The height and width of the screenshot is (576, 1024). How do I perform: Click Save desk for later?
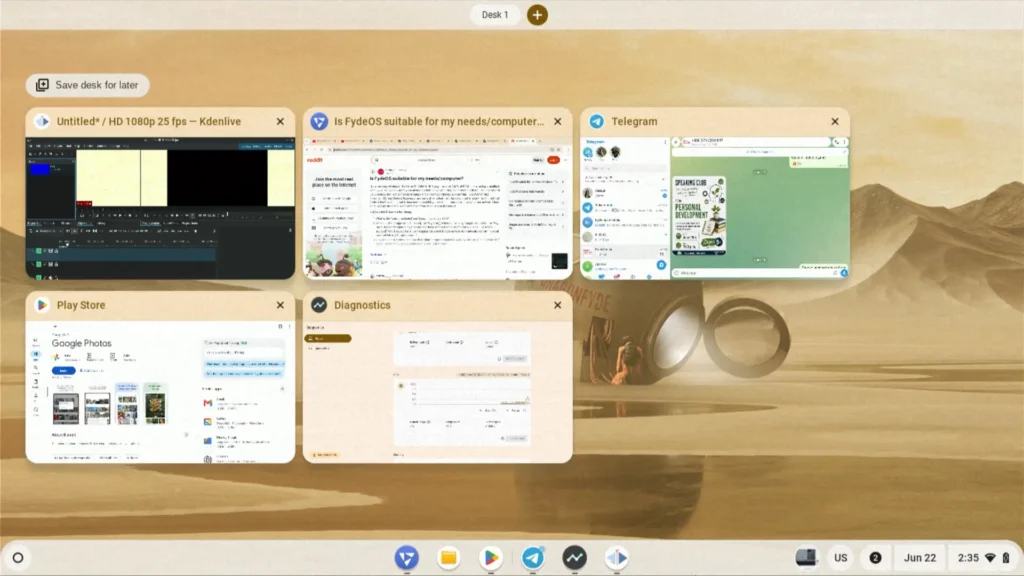[88, 85]
